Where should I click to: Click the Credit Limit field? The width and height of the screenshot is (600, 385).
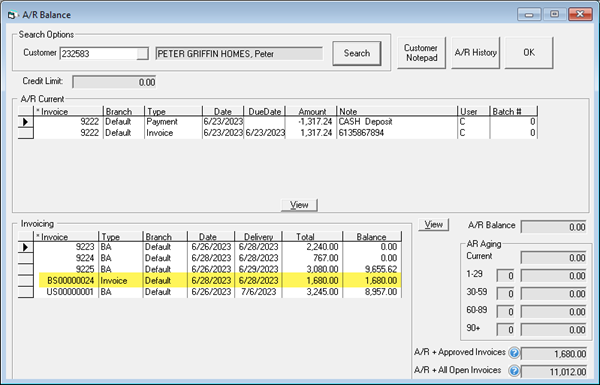click(x=114, y=82)
